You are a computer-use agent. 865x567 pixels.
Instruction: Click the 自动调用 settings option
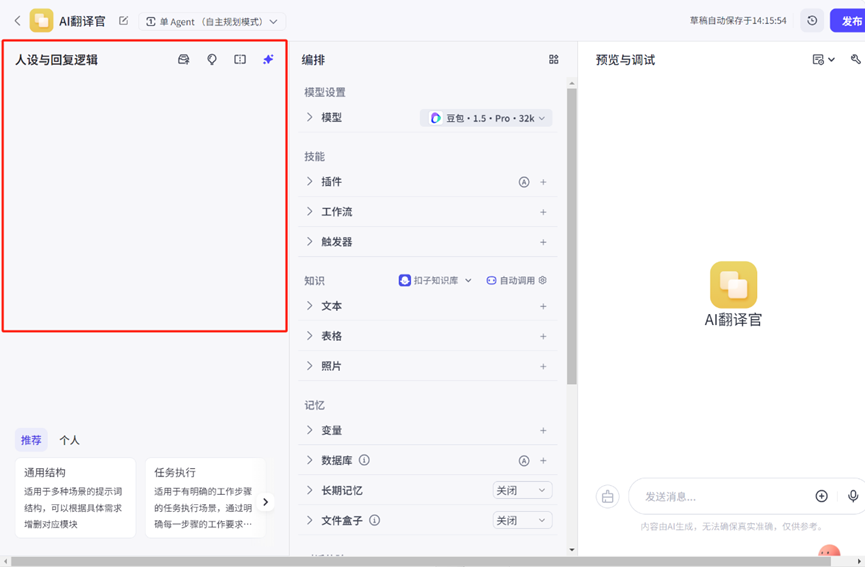pos(516,280)
